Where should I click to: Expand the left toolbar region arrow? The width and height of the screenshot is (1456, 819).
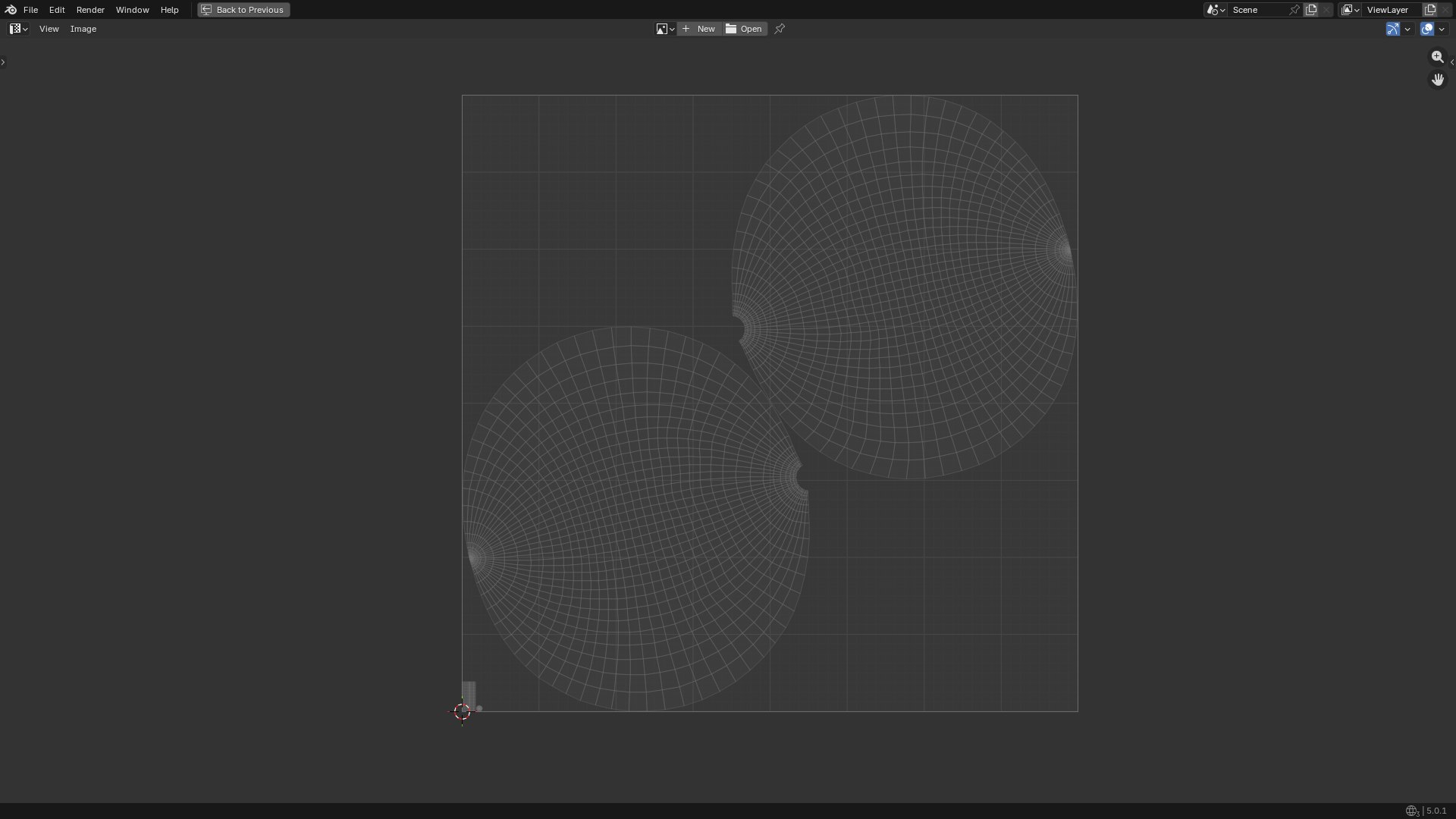click(x=3, y=62)
